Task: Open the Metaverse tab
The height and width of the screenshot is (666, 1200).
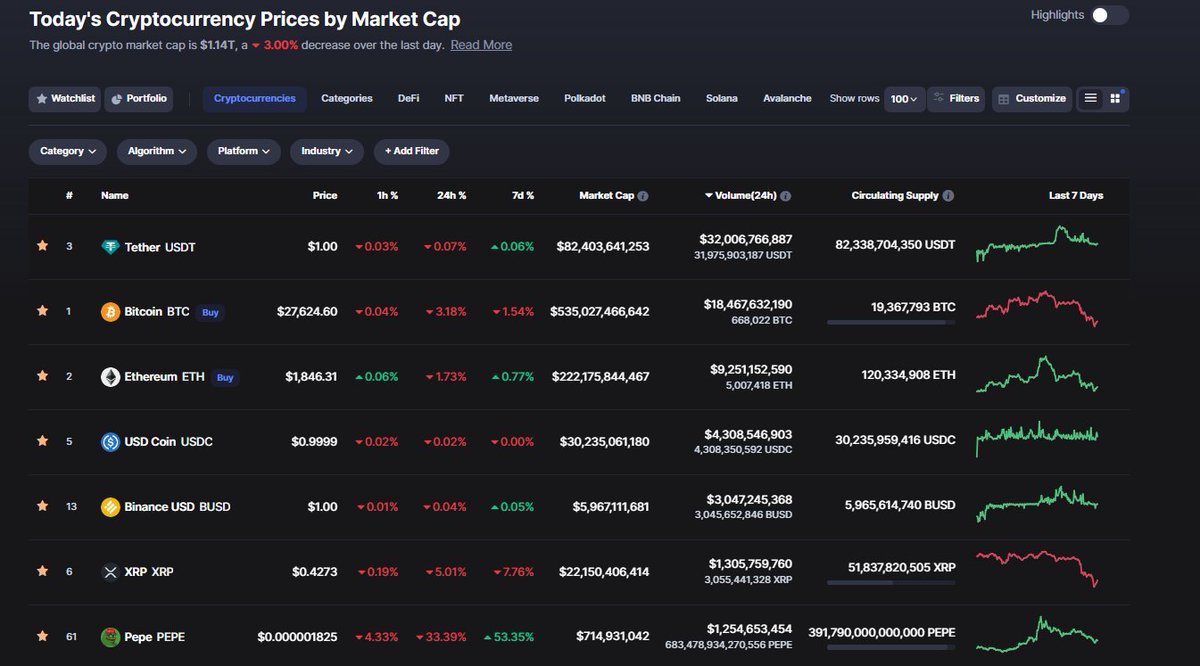Action: pyautogui.click(x=514, y=99)
